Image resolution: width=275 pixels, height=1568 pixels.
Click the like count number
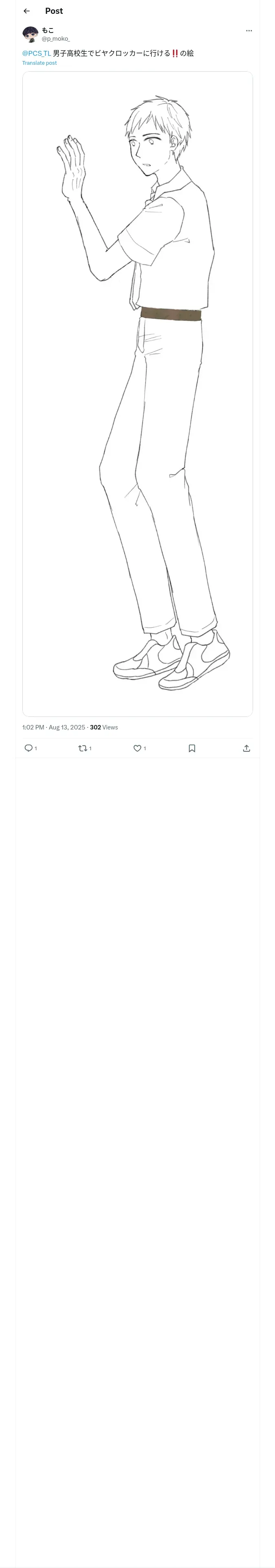pyautogui.click(x=145, y=749)
